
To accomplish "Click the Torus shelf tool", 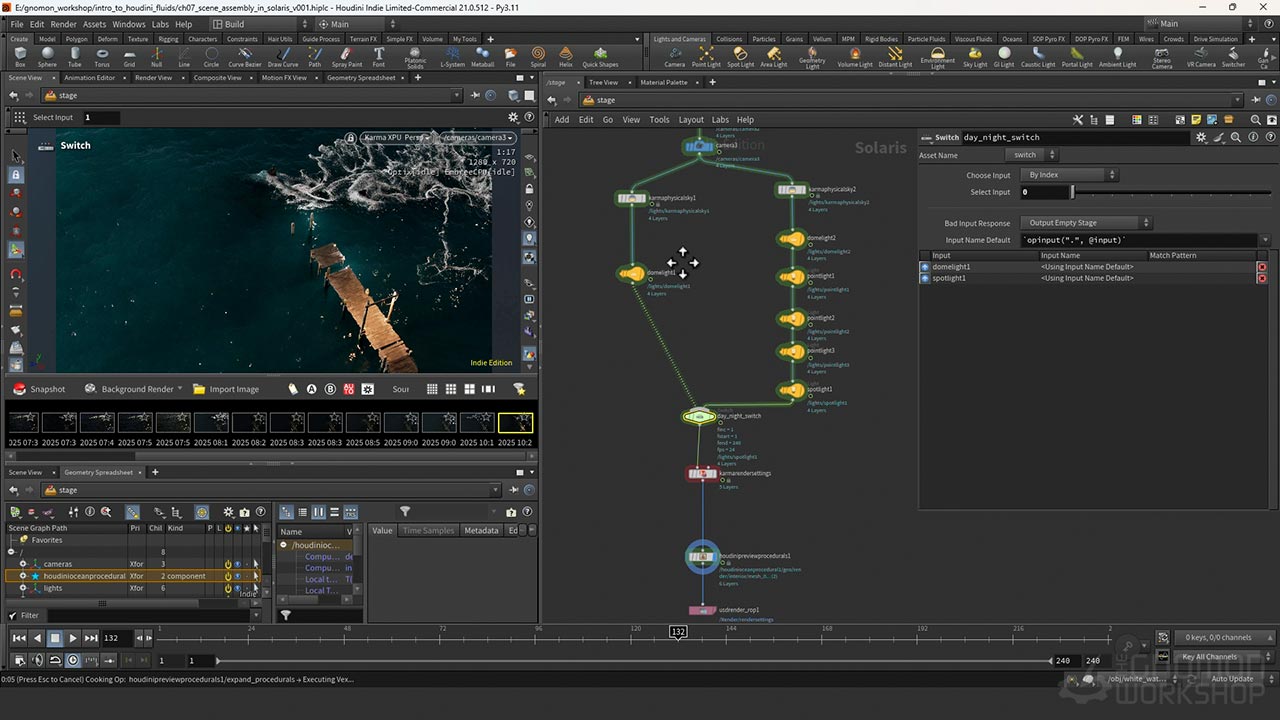I will [x=102, y=56].
